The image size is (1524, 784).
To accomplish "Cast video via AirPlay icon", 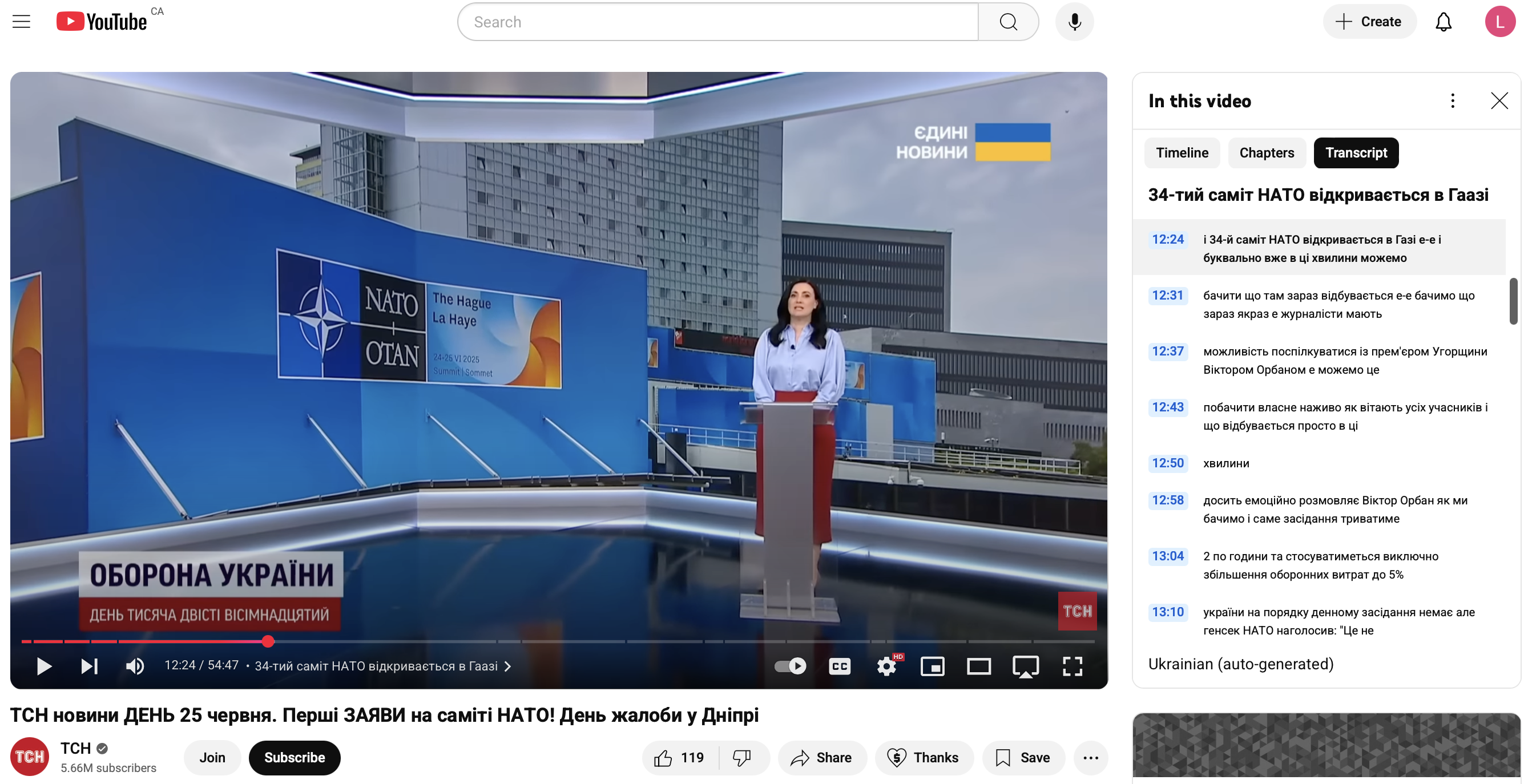I will coord(1025,667).
